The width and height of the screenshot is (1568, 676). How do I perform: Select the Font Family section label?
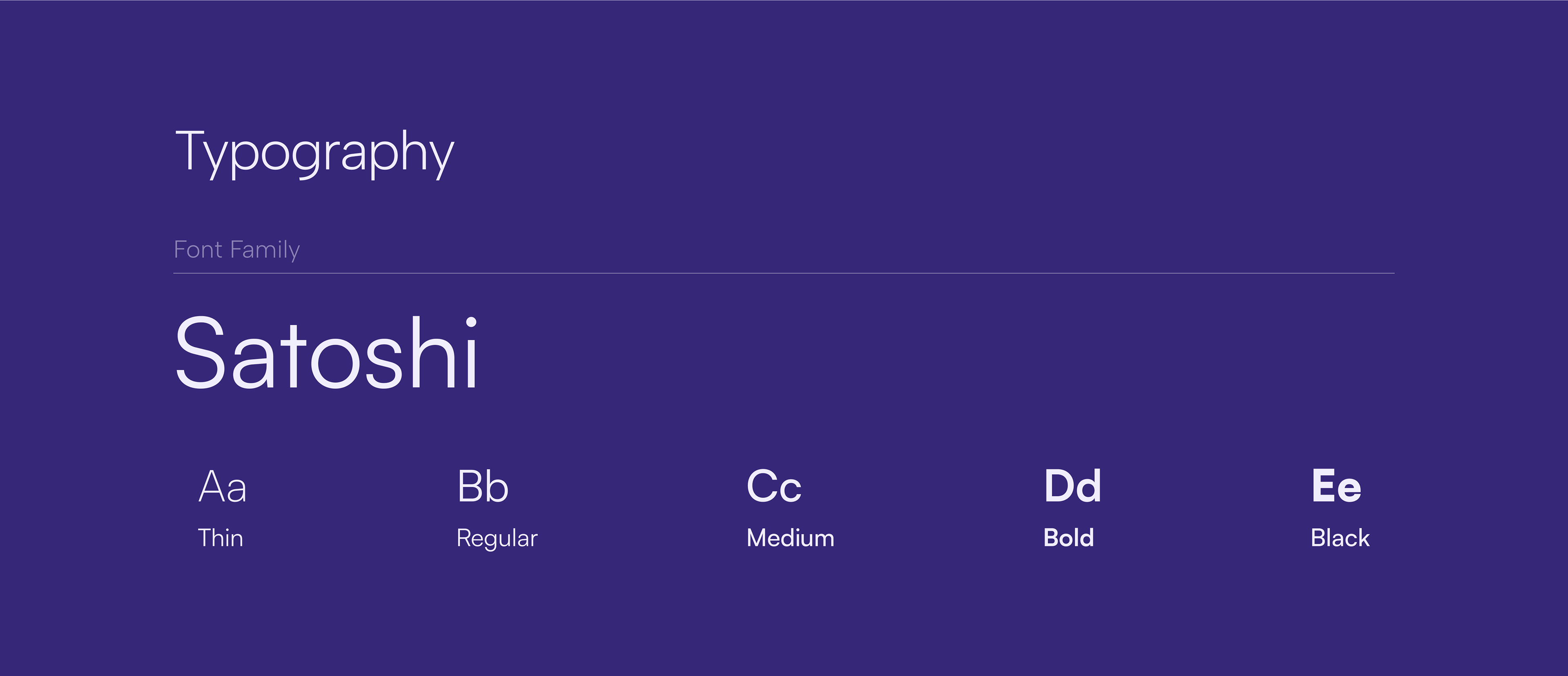coord(237,250)
